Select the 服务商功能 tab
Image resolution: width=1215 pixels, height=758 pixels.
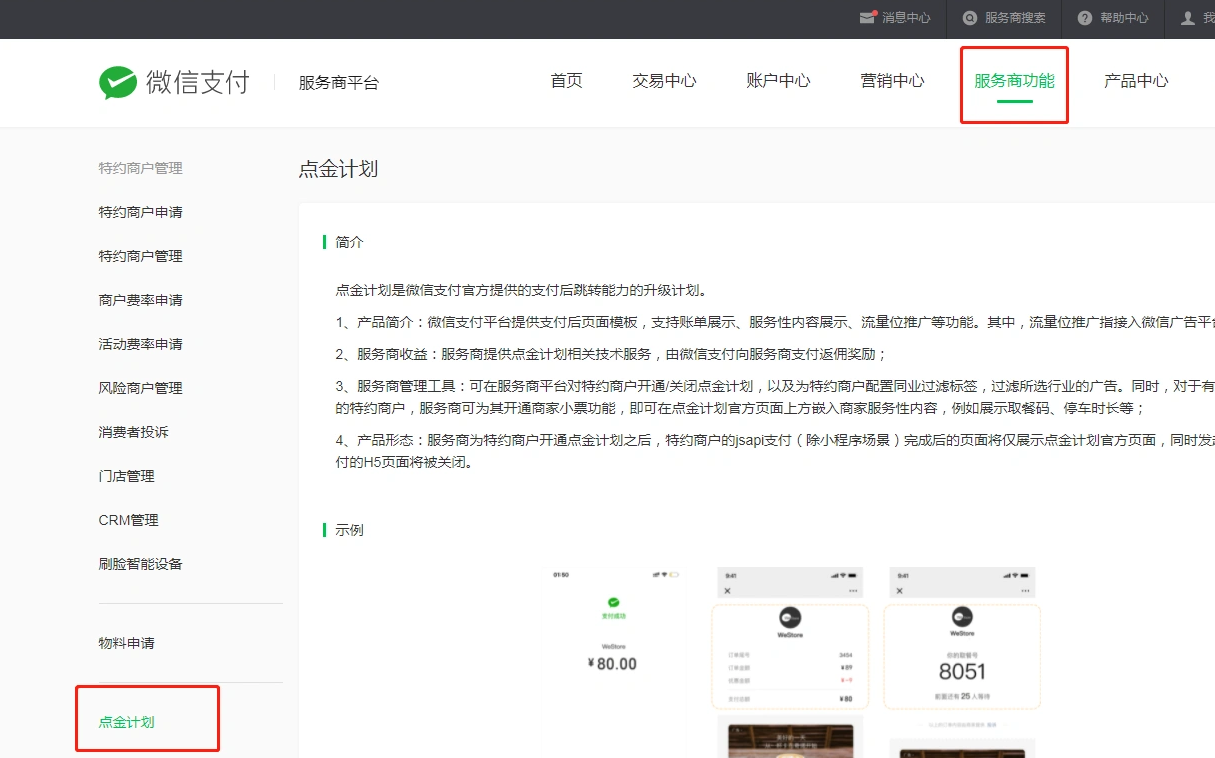click(1014, 81)
